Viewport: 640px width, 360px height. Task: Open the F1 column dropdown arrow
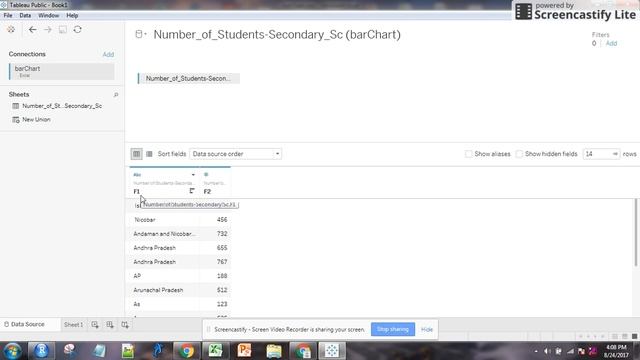pyautogui.click(x=193, y=175)
